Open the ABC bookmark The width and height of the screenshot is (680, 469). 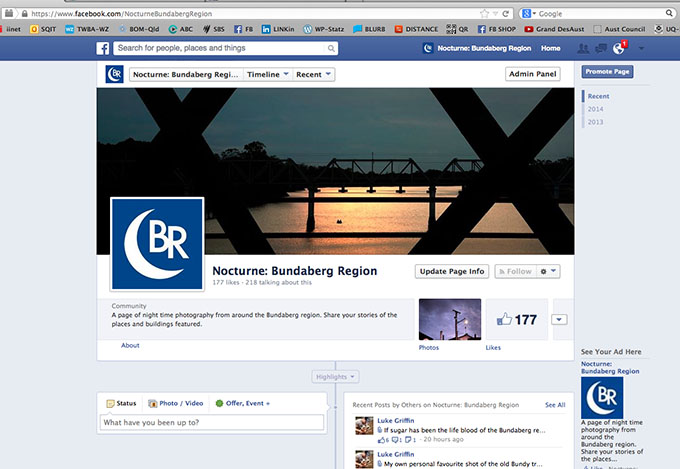(181, 29)
